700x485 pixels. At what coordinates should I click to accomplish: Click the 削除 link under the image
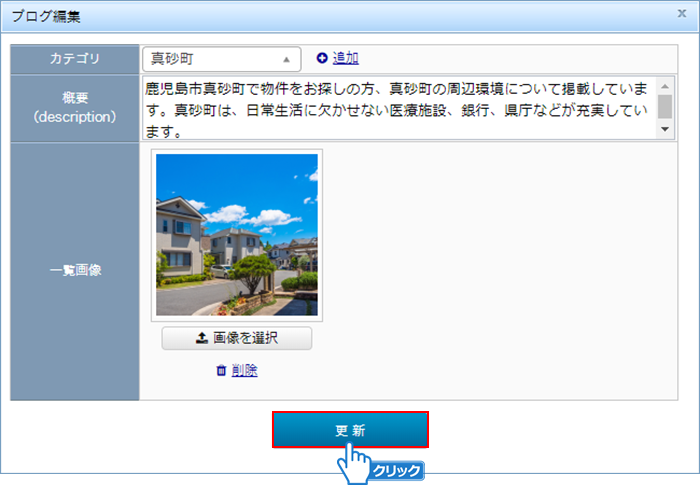point(244,371)
